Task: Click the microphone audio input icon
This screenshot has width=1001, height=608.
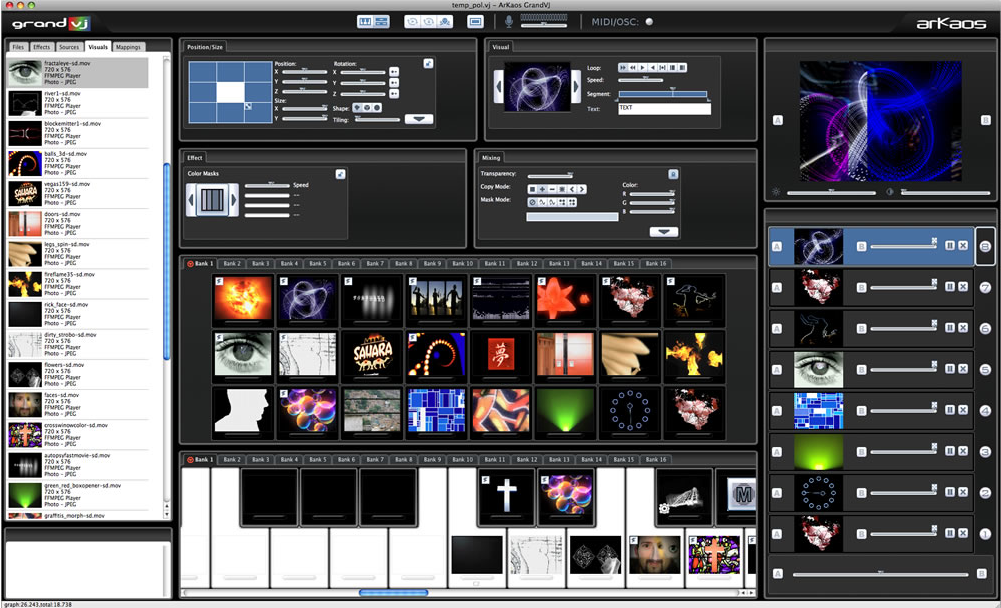Action: (509, 22)
